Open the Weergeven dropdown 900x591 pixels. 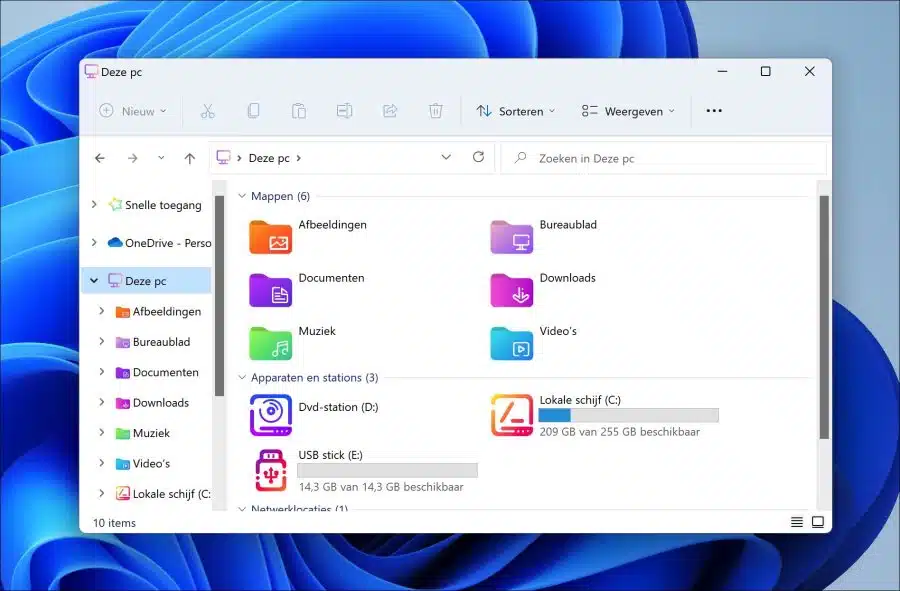click(x=628, y=111)
